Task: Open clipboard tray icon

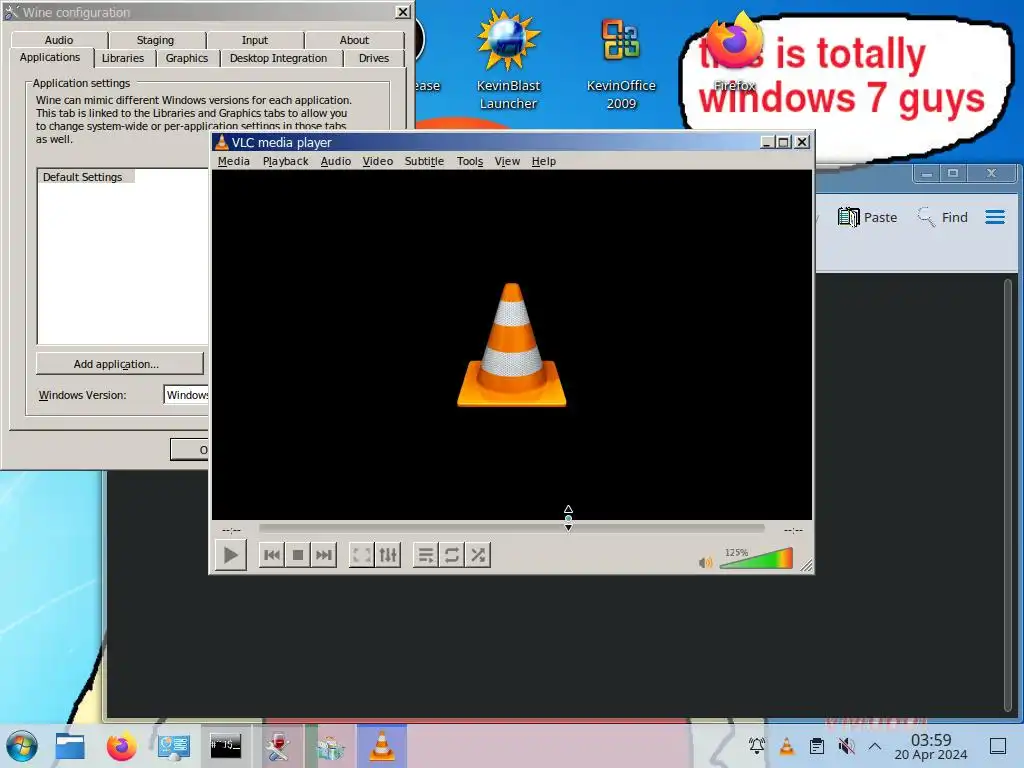Action: pyautogui.click(x=816, y=746)
